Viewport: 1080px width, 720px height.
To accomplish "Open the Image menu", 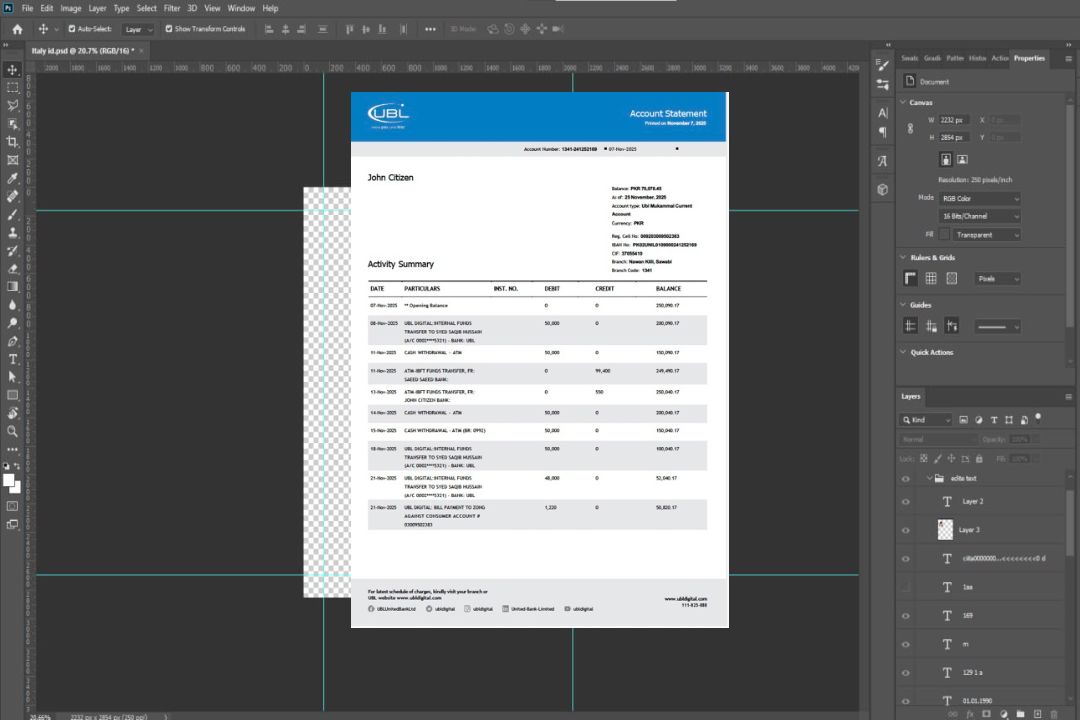I will 70,8.
